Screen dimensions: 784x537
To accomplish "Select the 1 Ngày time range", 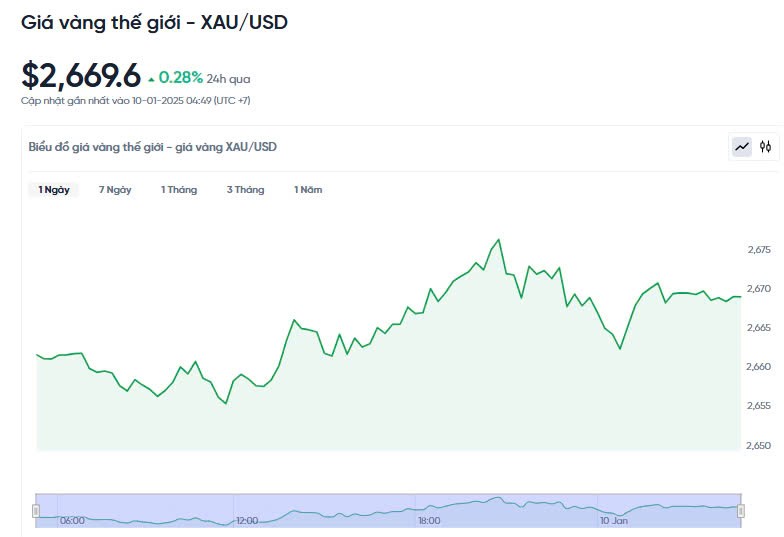I will [54, 190].
